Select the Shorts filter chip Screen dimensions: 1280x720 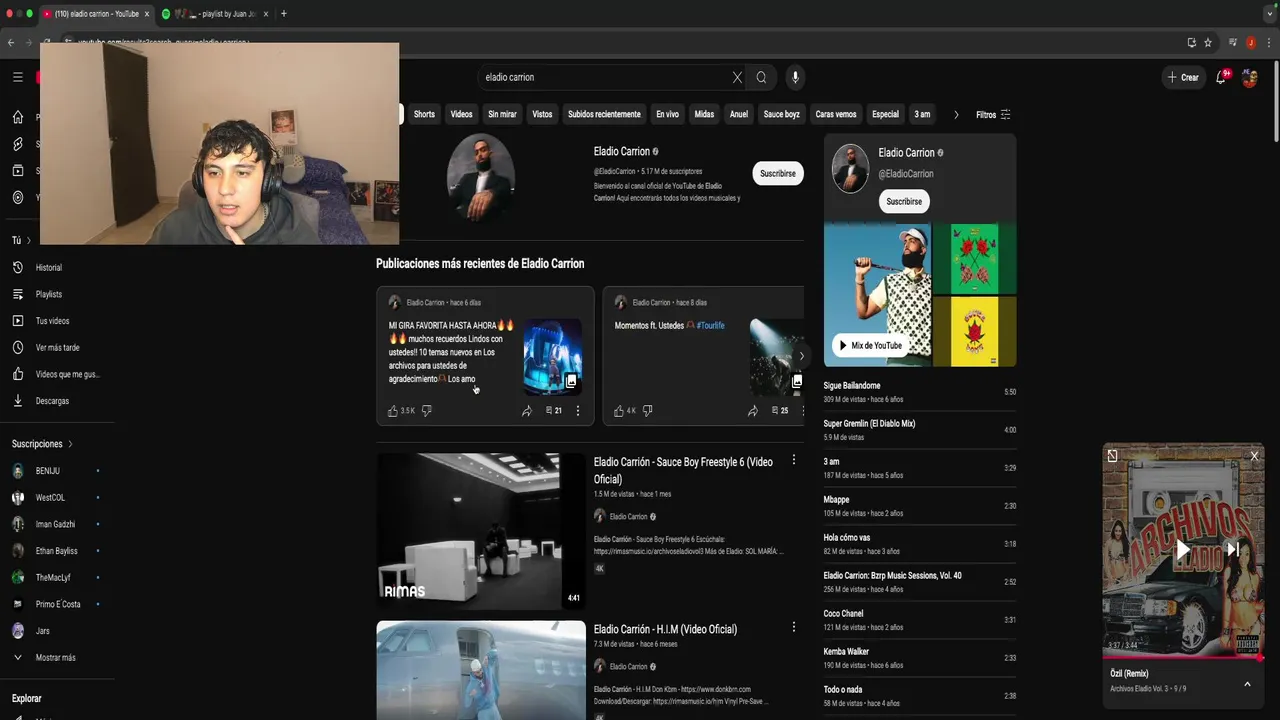click(424, 115)
